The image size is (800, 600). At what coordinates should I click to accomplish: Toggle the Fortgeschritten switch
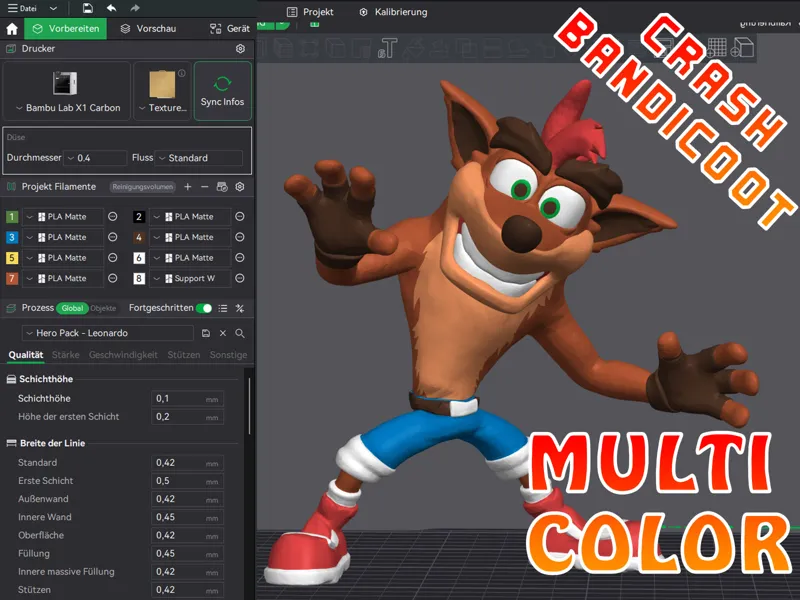pyautogui.click(x=204, y=308)
